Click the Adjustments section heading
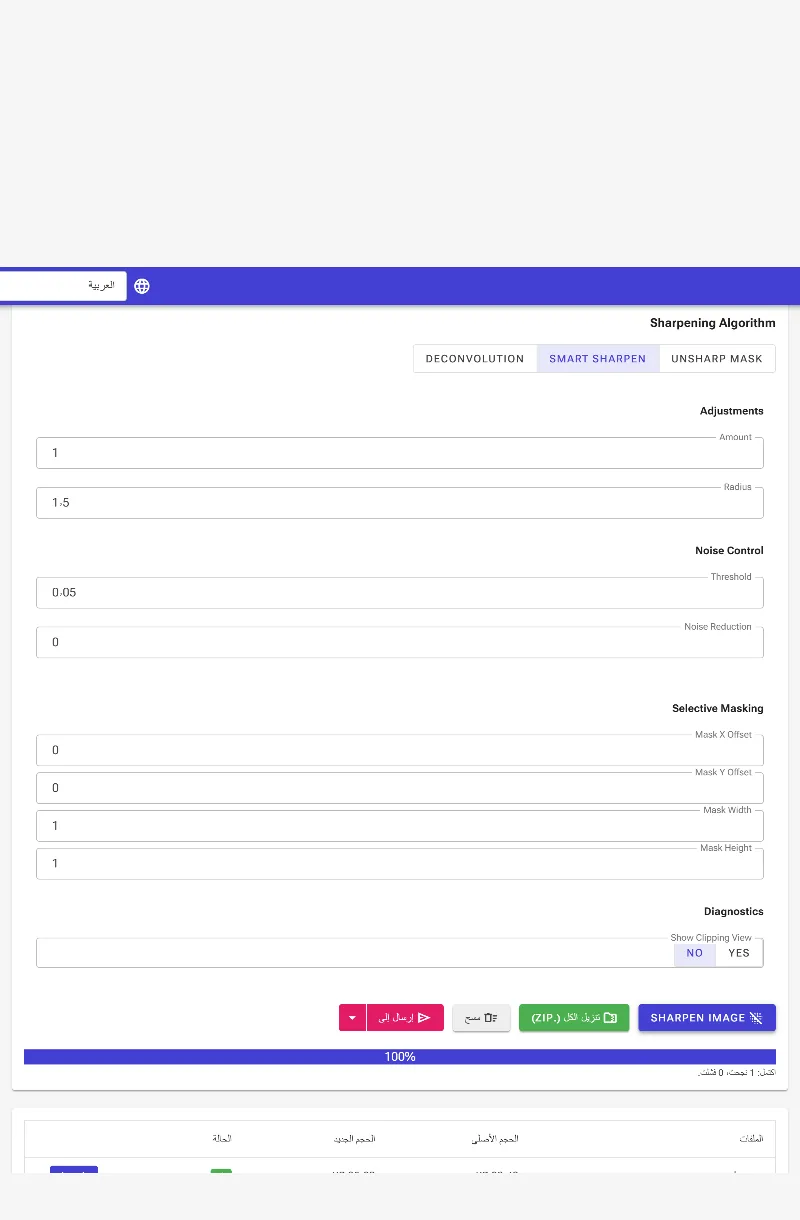This screenshot has width=800, height=1220. 732,411
